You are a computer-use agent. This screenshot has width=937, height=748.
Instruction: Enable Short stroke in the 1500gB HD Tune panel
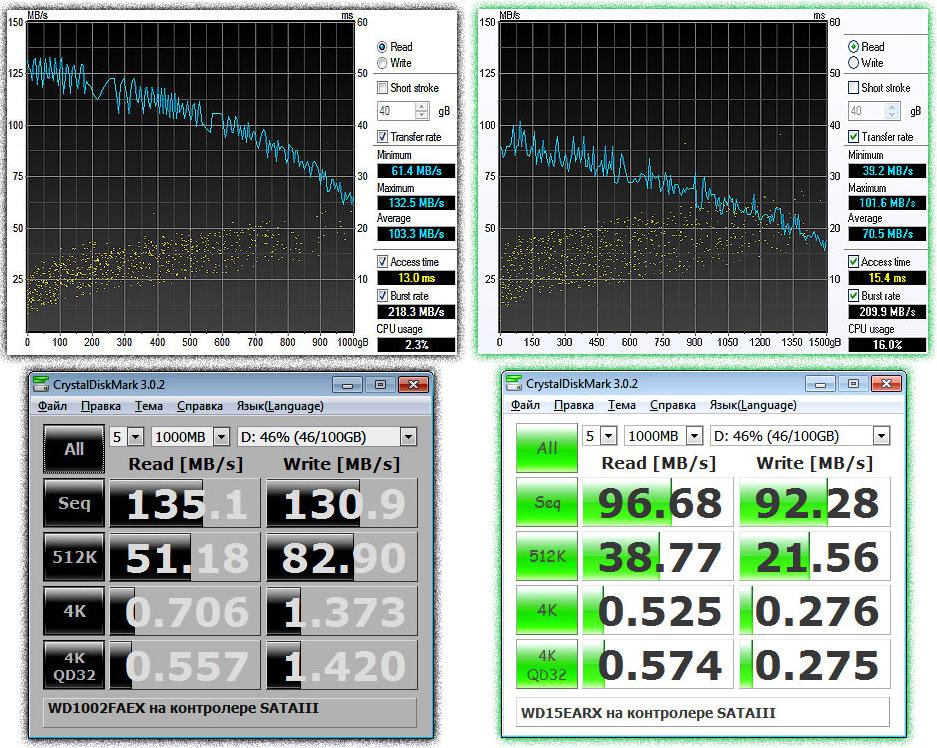click(855, 88)
